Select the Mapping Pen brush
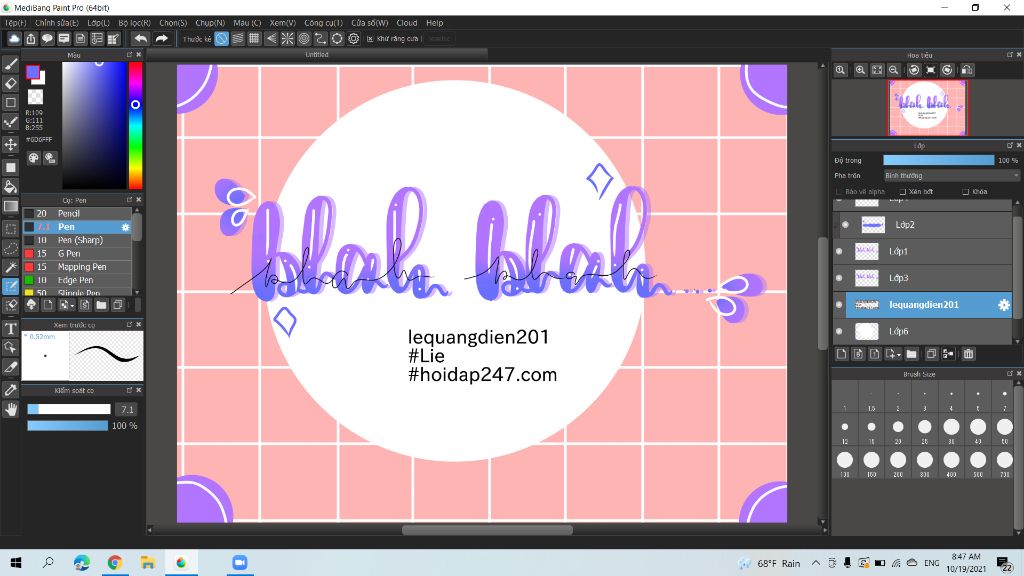Image resolution: width=1024 pixels, height=576 pixels. click(x=77, y=267)
